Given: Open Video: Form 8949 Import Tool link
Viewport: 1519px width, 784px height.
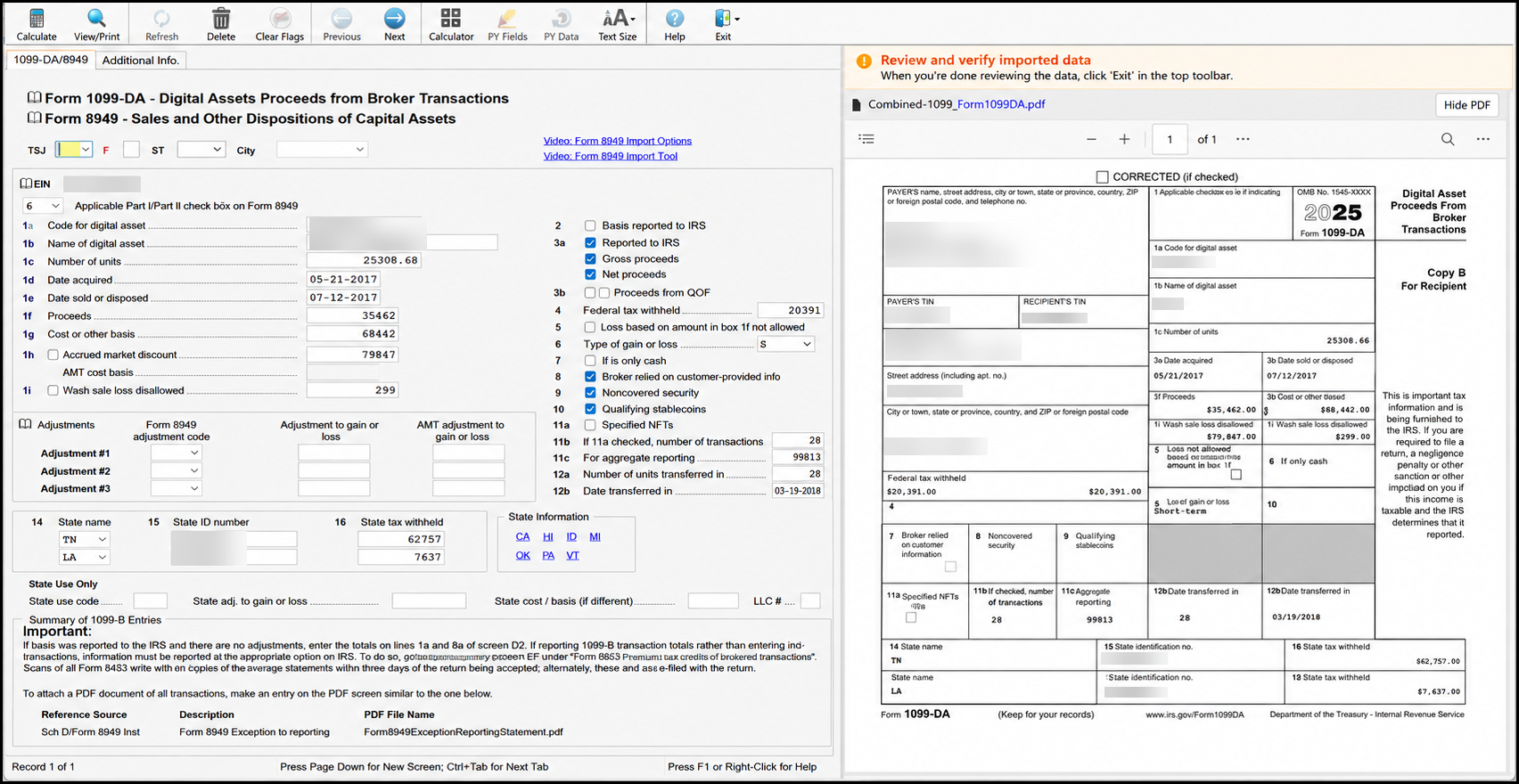Looking at the screenshot, I should pos(611,156).
